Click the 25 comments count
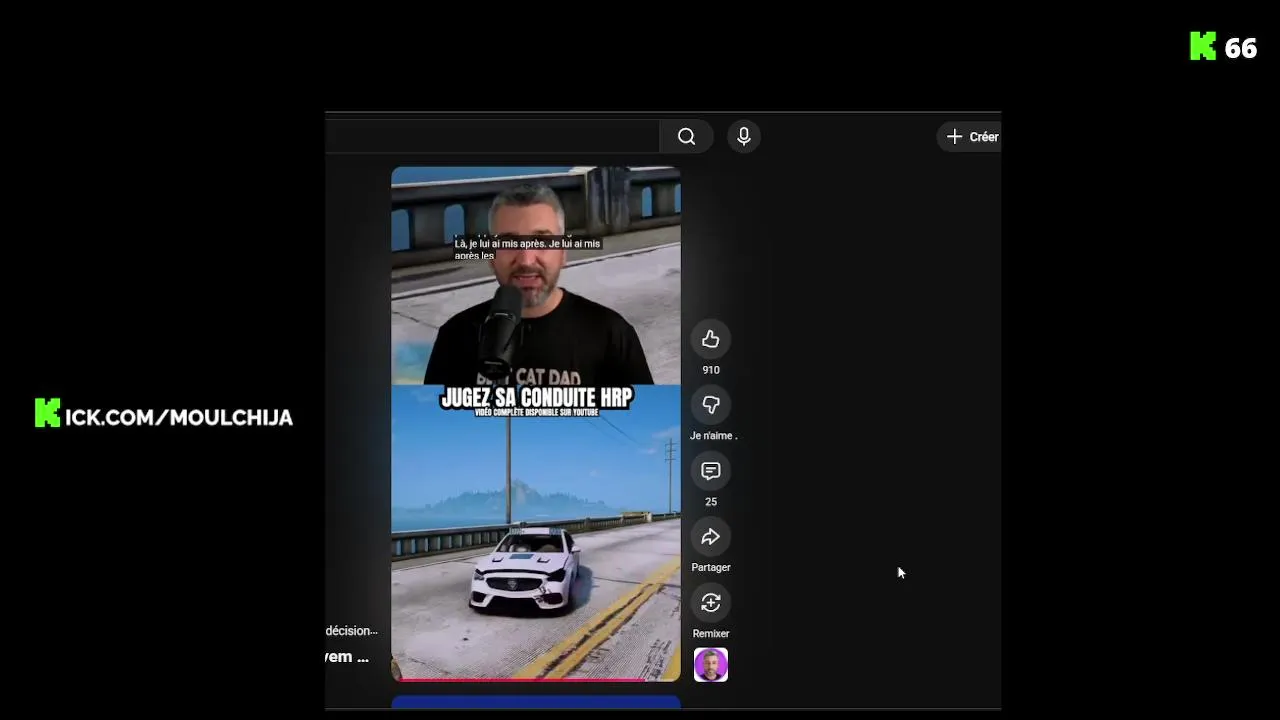This screenshot has height=720, width=1280. point(711,502)
